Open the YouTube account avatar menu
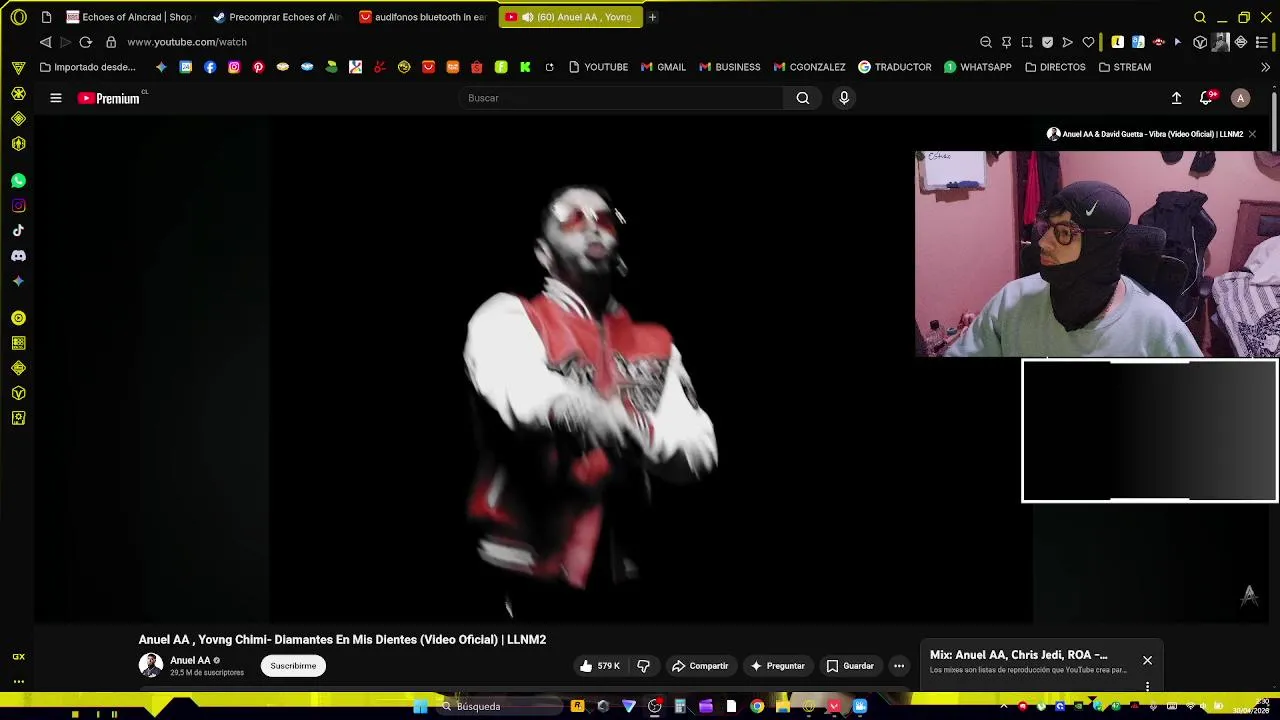1280x720 pixels. (x=1240, y=98)
